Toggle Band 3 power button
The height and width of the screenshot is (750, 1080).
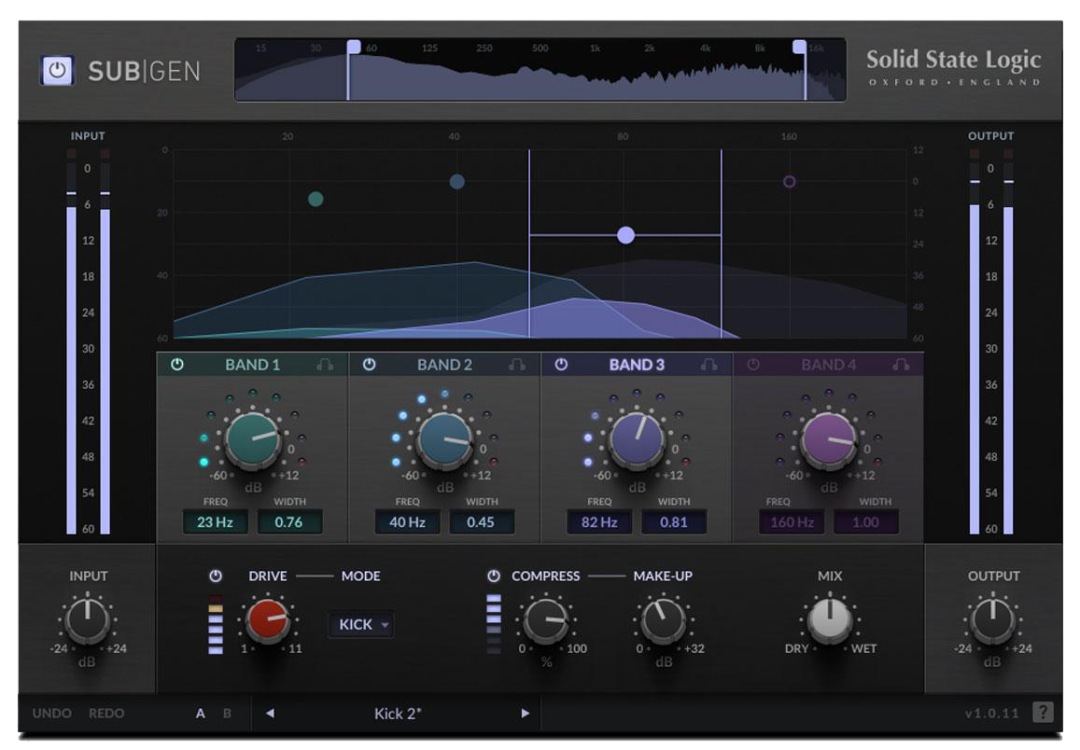561,365
